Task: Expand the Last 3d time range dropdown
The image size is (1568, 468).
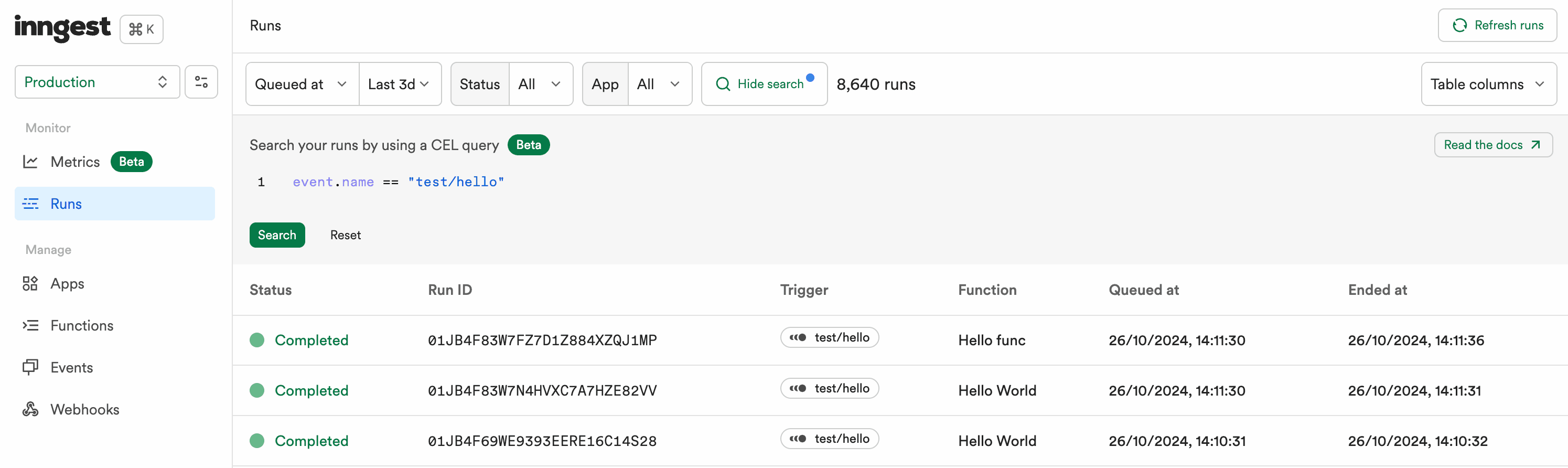Action: (400, 84)
